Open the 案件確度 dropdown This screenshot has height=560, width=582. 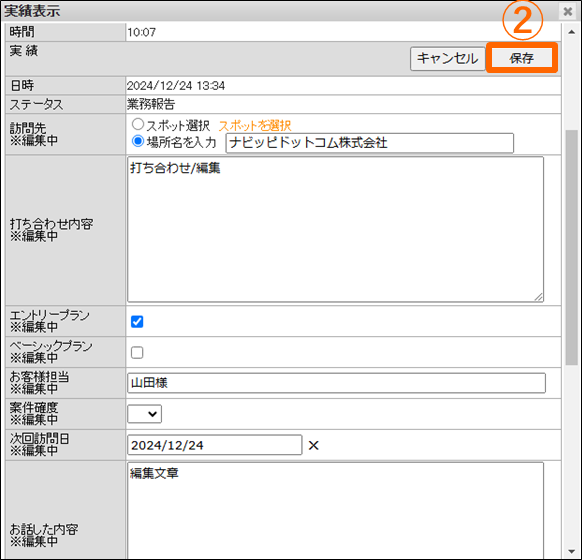pos(144,413)
